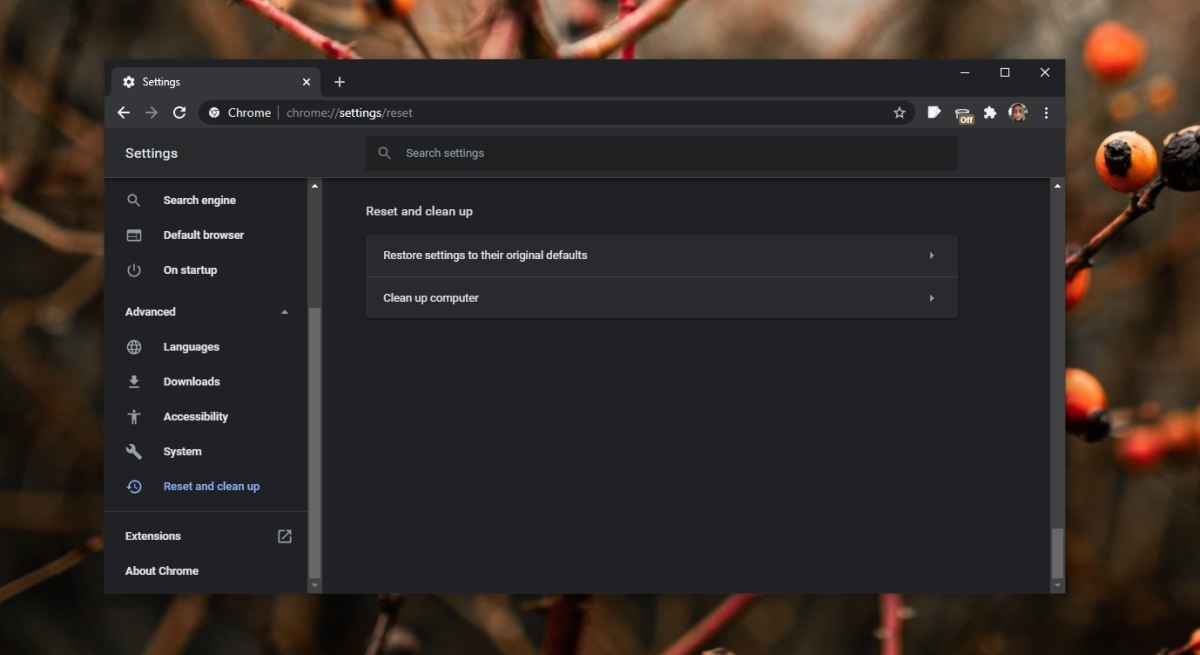Screen dimensions: 1200x655
Task: Click the Accessibility person icon
Action: (134, 417)
